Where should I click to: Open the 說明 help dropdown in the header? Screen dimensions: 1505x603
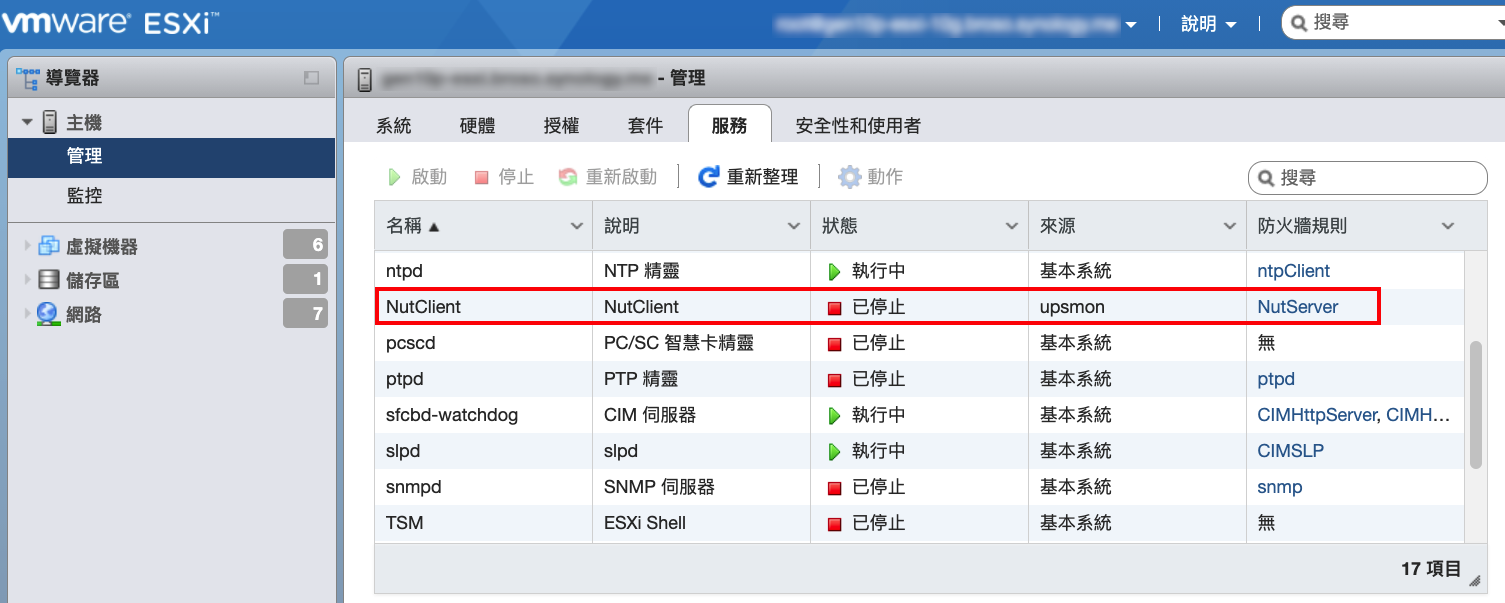[1209, 23]
